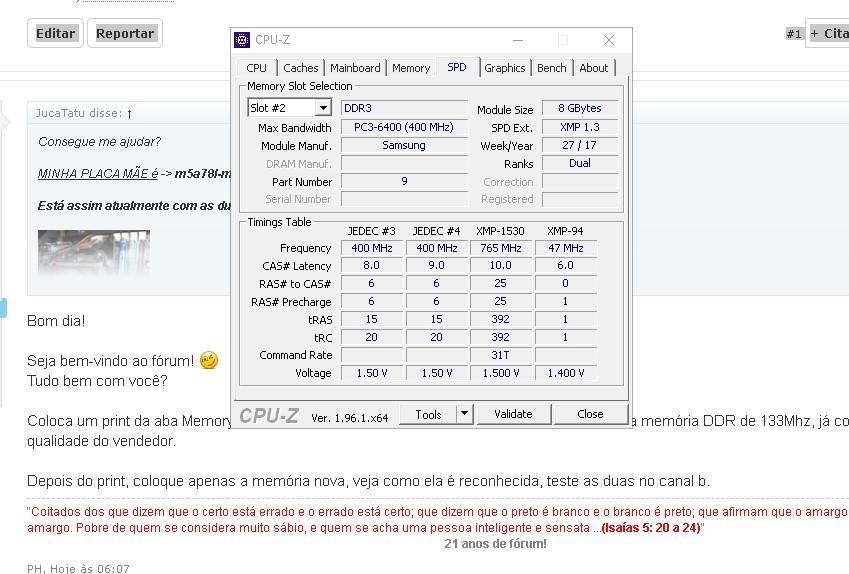
Task: Click the 765 MHz XMP-1530 frequency cell
Action: click(501, 248)
